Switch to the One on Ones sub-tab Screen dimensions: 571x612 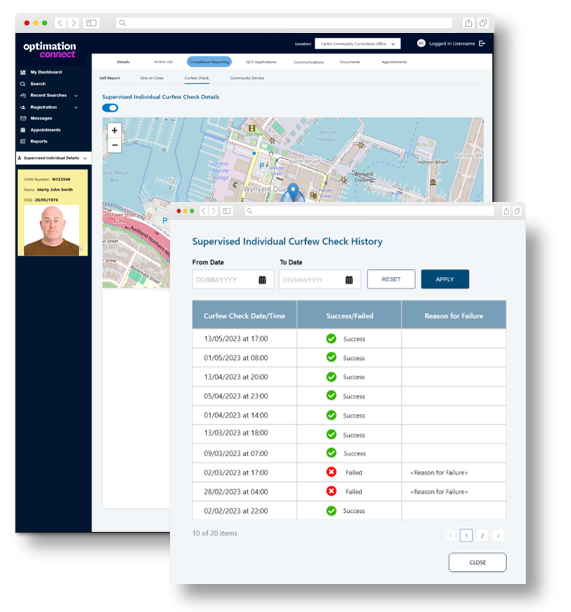[x=152, y=78]
